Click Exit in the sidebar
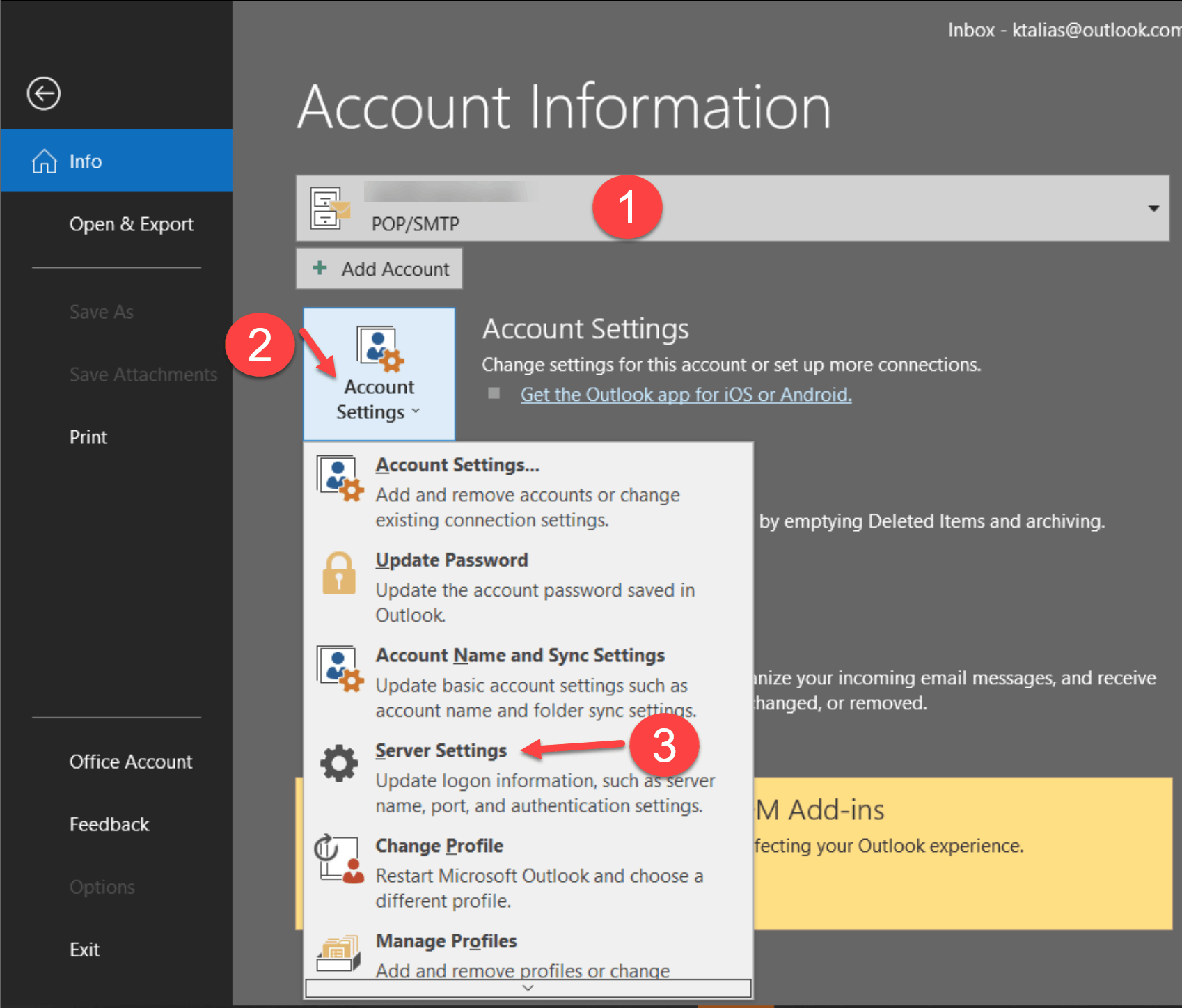 pos(85,950)
